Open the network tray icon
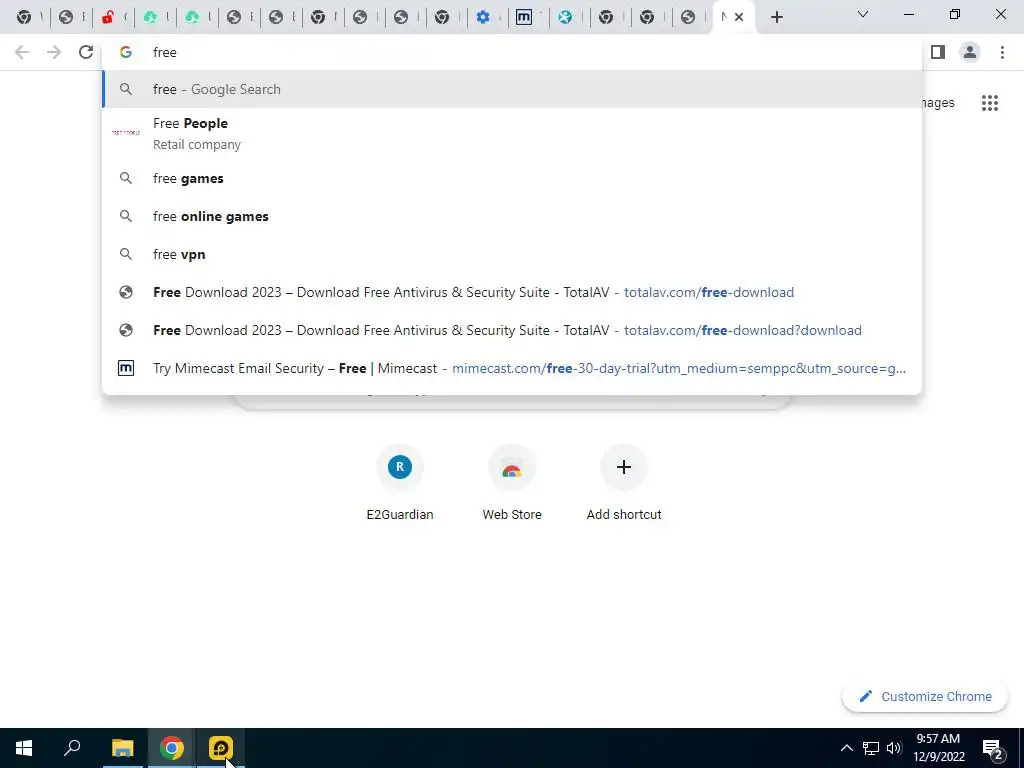The height and width of the screenshot is (768, 1024). pyautogui.click(x=871, y=748)
